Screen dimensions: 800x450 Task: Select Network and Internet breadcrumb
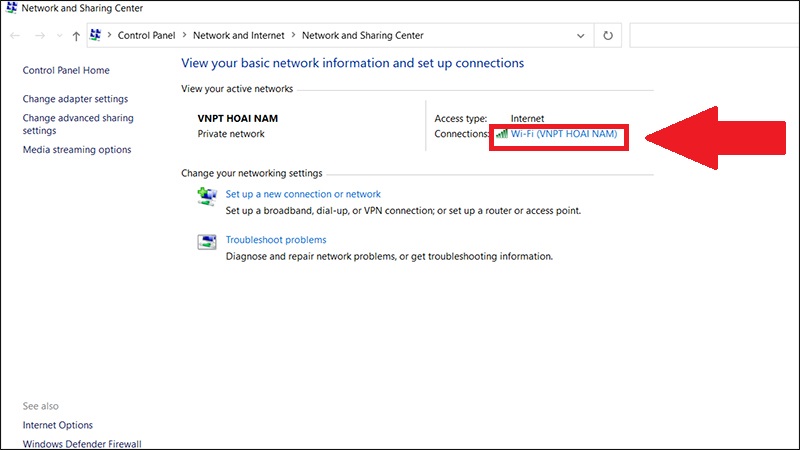click(x=238, y=35)
